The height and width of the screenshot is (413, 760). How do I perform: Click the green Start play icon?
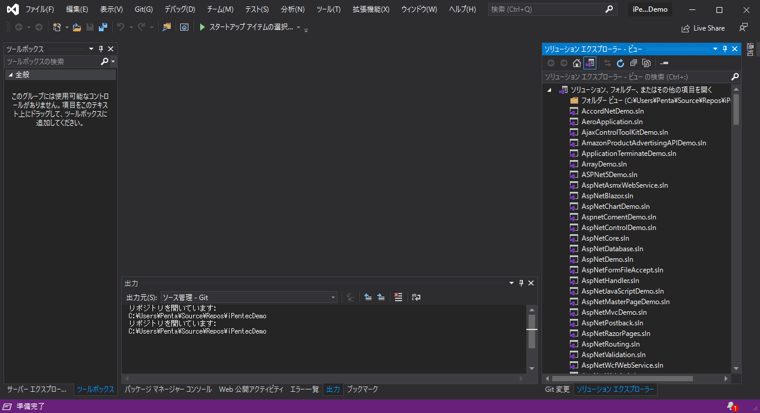pos(202,28)
